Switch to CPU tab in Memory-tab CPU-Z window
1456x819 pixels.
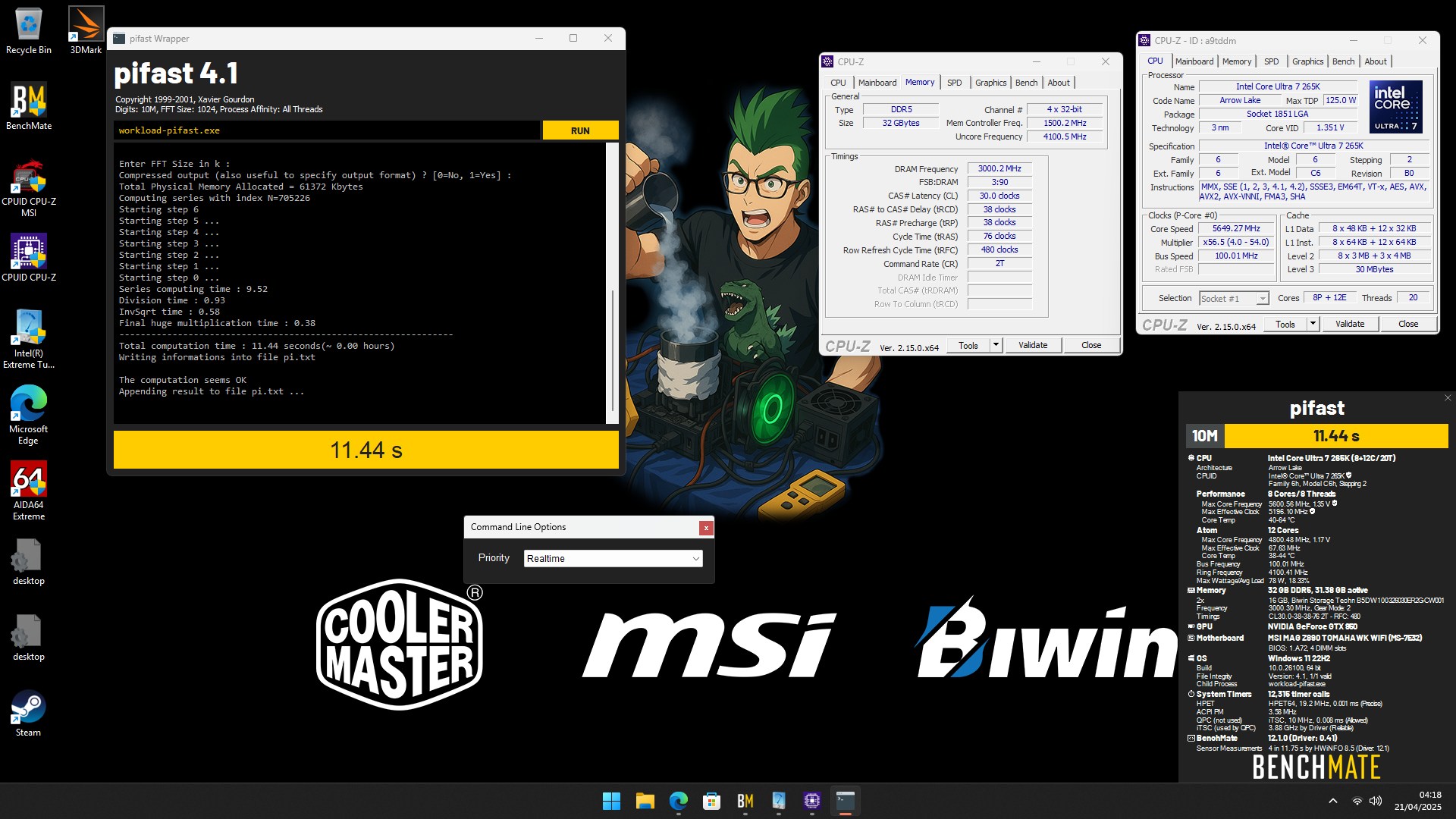coord(838,83)
